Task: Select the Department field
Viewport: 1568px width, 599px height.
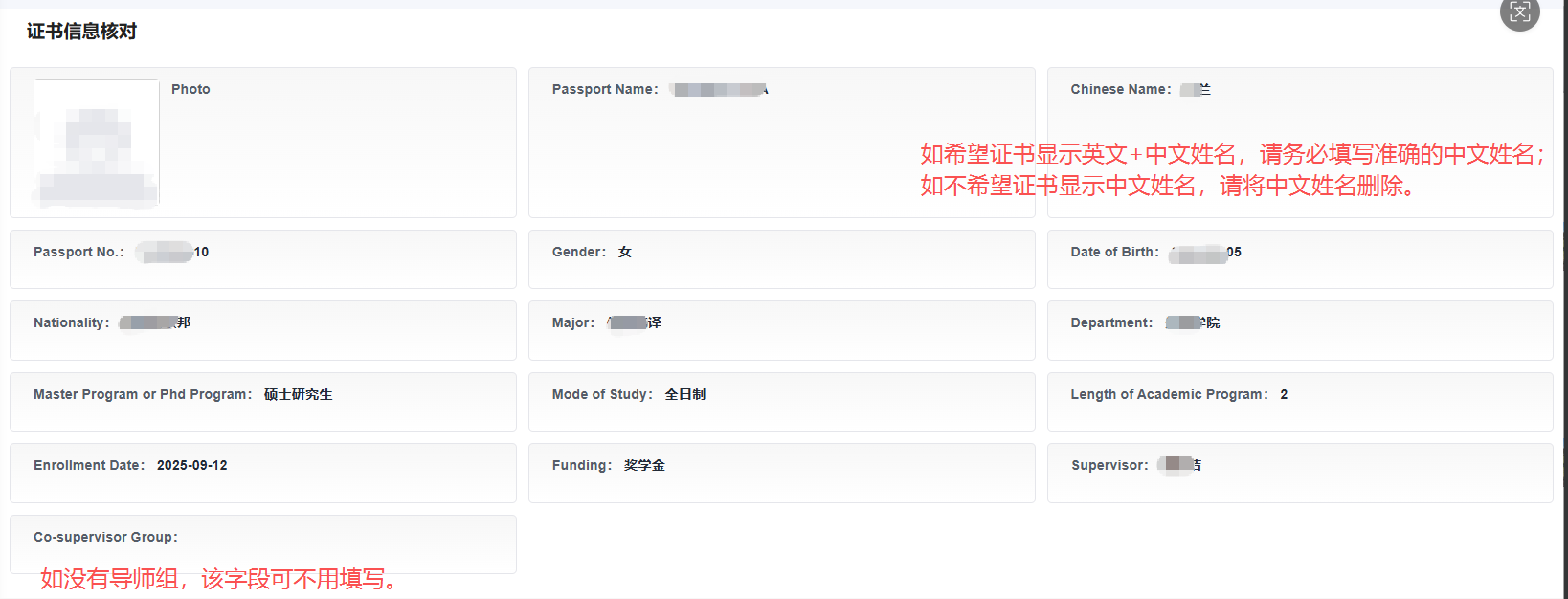Action: click(x=1300, y=330)
